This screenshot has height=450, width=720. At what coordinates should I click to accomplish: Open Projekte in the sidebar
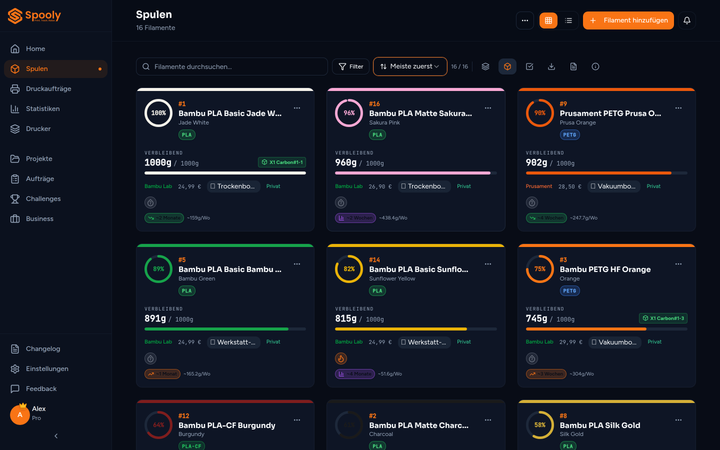click(x=56, y=159)
